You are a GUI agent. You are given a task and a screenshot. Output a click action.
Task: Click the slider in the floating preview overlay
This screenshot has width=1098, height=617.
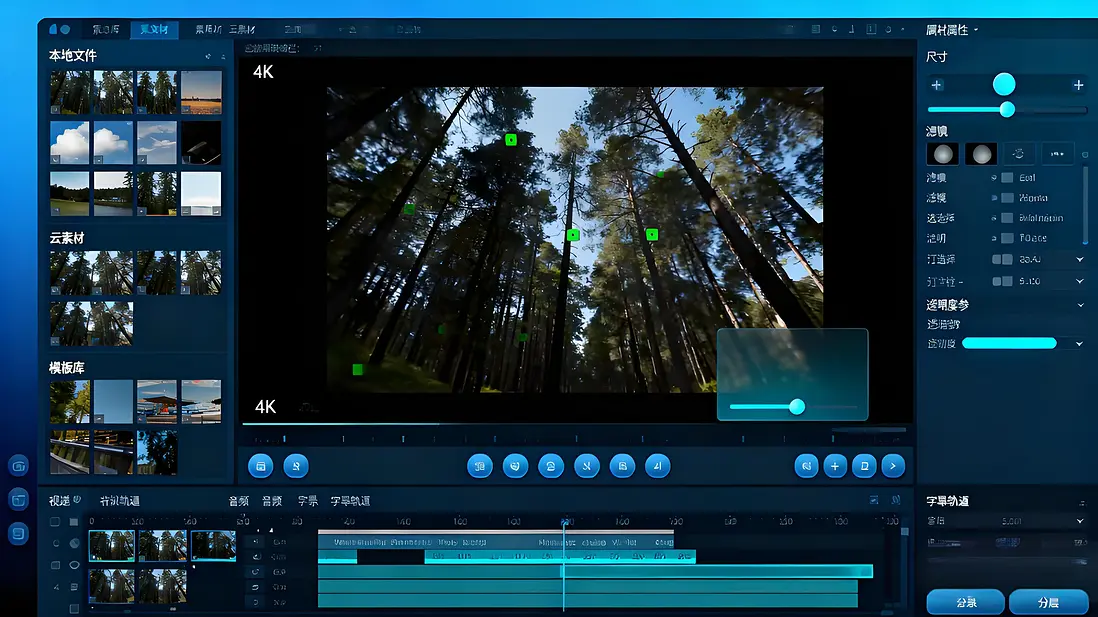click(x=797, y=406)
